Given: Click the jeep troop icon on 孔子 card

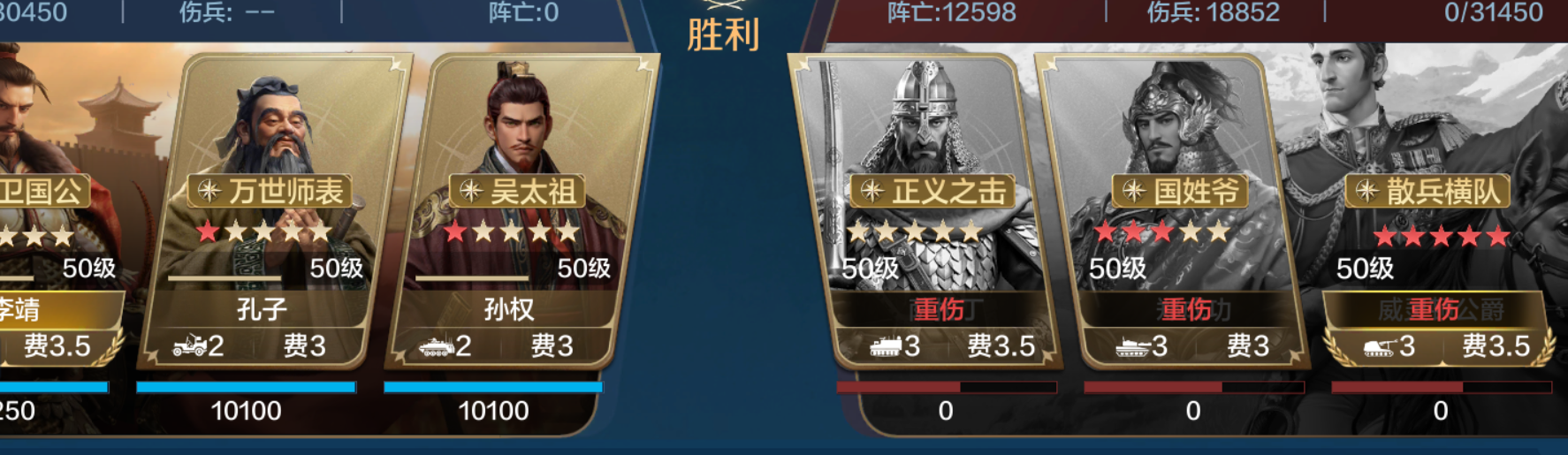Looking at the screenshot, I should pyautogui.click(x=189, y=345).
